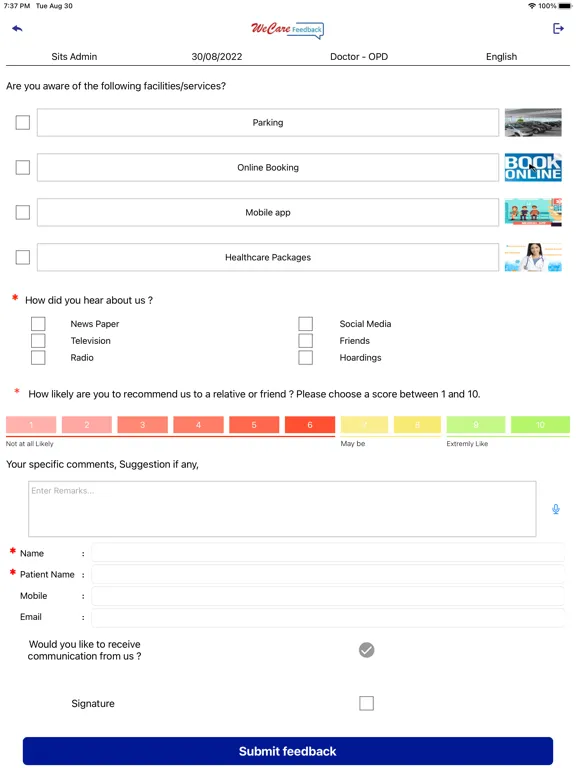Tap the back arrow icon
The width and height of the screenshot is (576, 768).
tap(17, 28)
